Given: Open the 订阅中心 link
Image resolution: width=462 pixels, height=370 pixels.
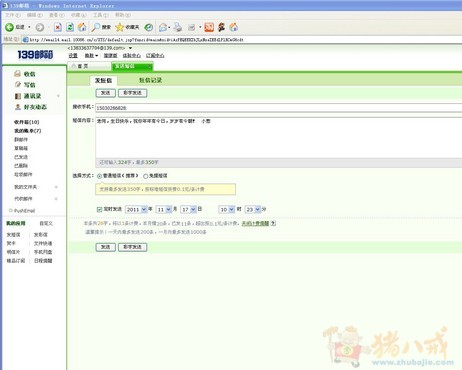Looking at the screenshot, I should (155, 56).
